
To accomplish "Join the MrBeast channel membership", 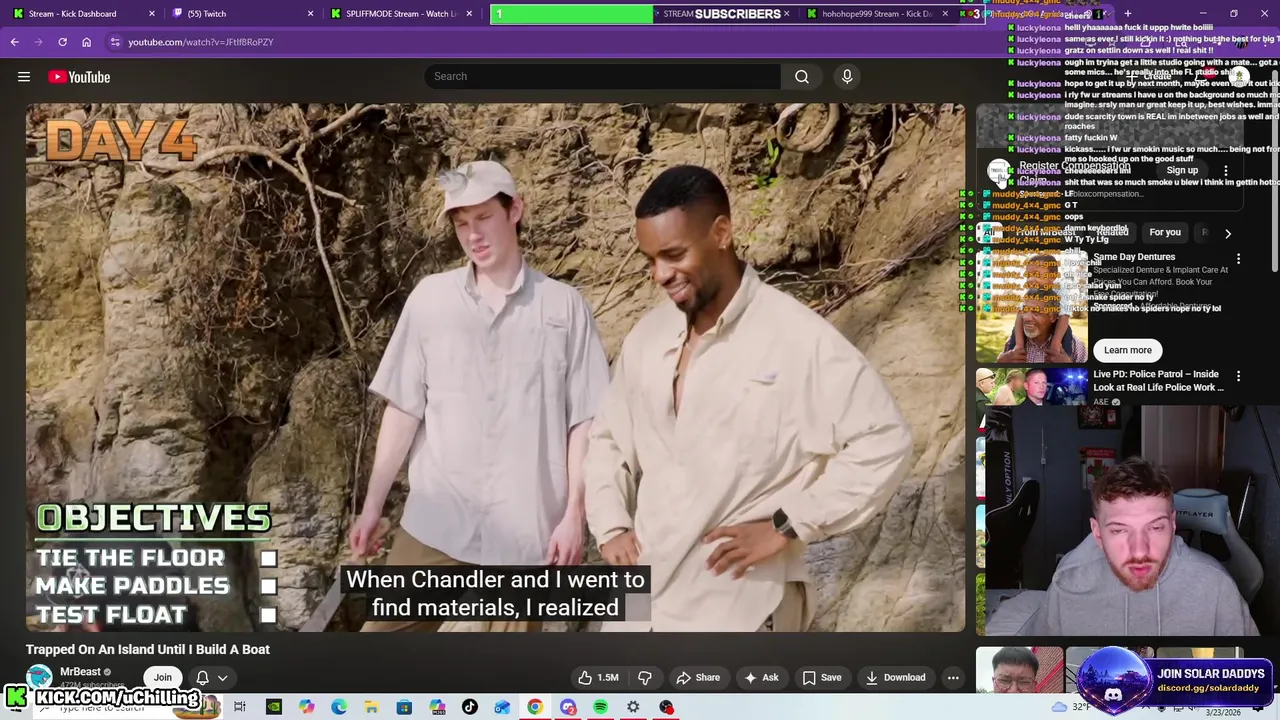I will click(162, 677).
